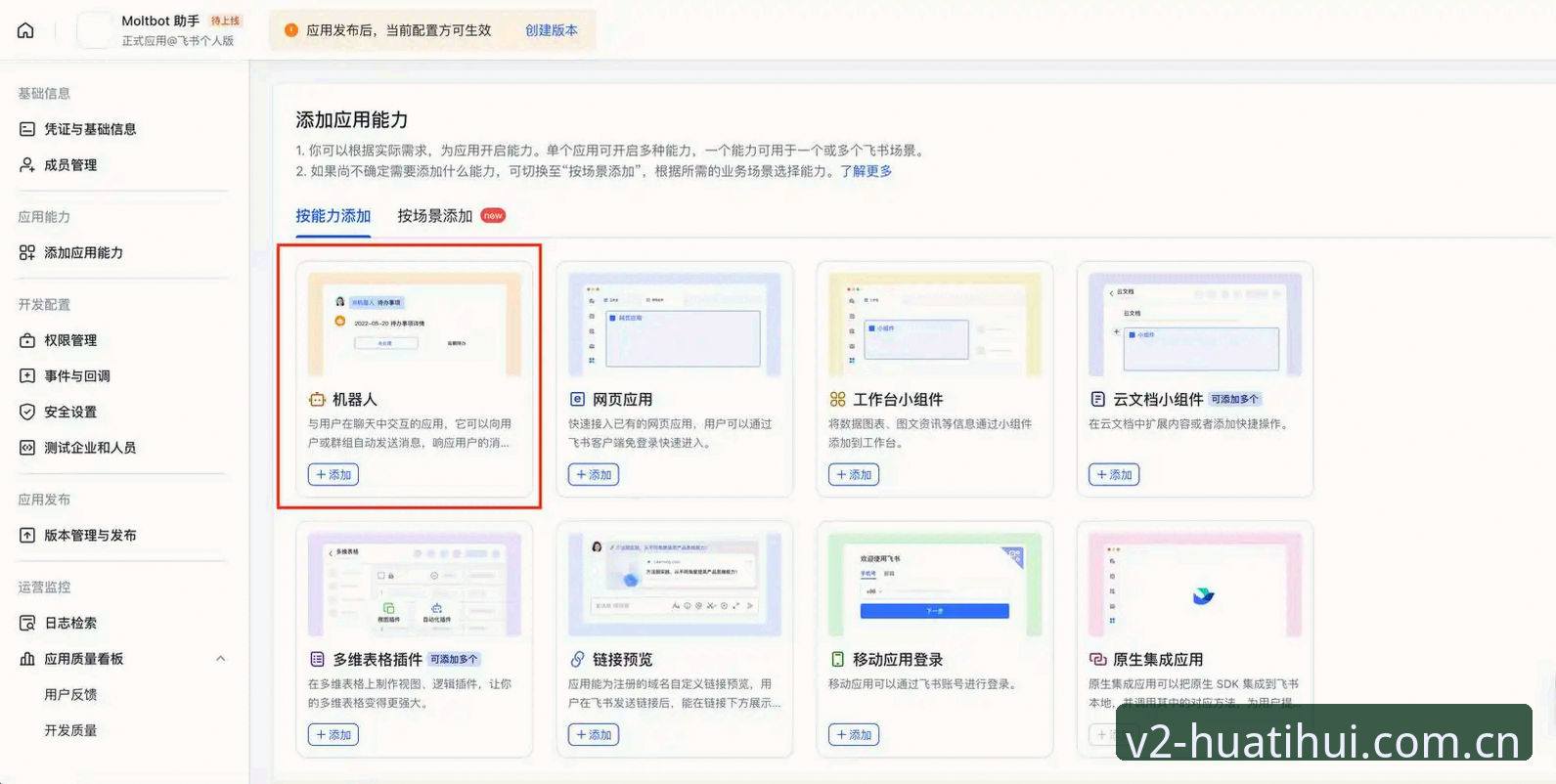Click the 事件与回调 sidebar icon

27,375
